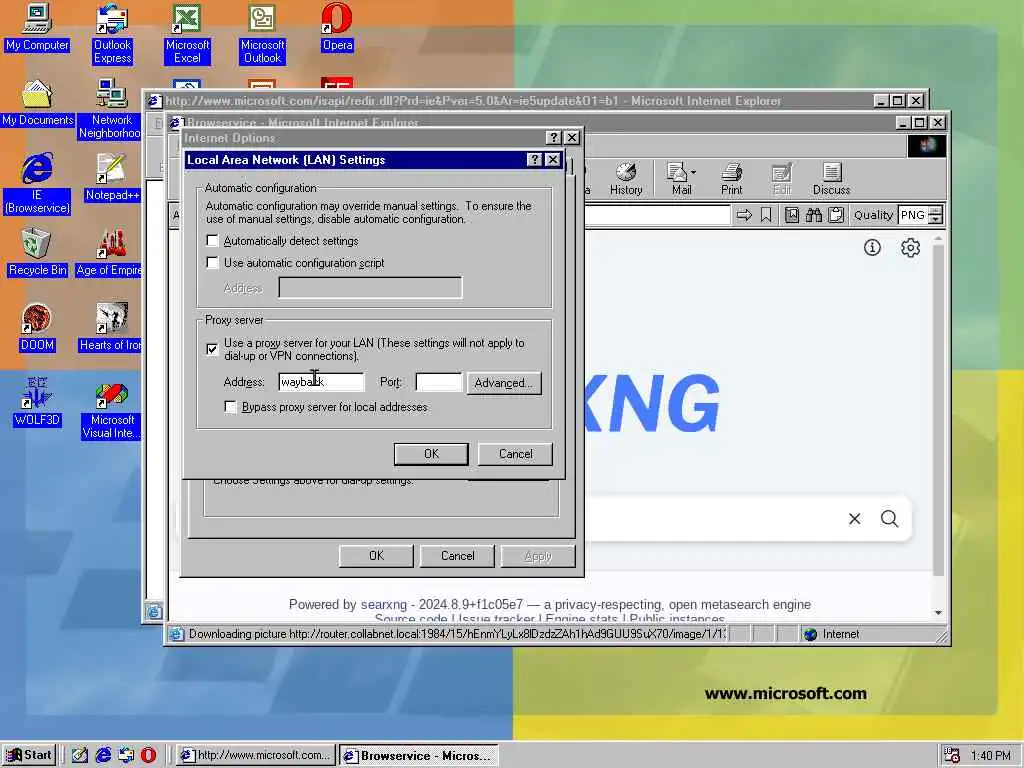Click OK in Internet Options dialog
This screenshot has height=768, width=1024.
(376, 556)
